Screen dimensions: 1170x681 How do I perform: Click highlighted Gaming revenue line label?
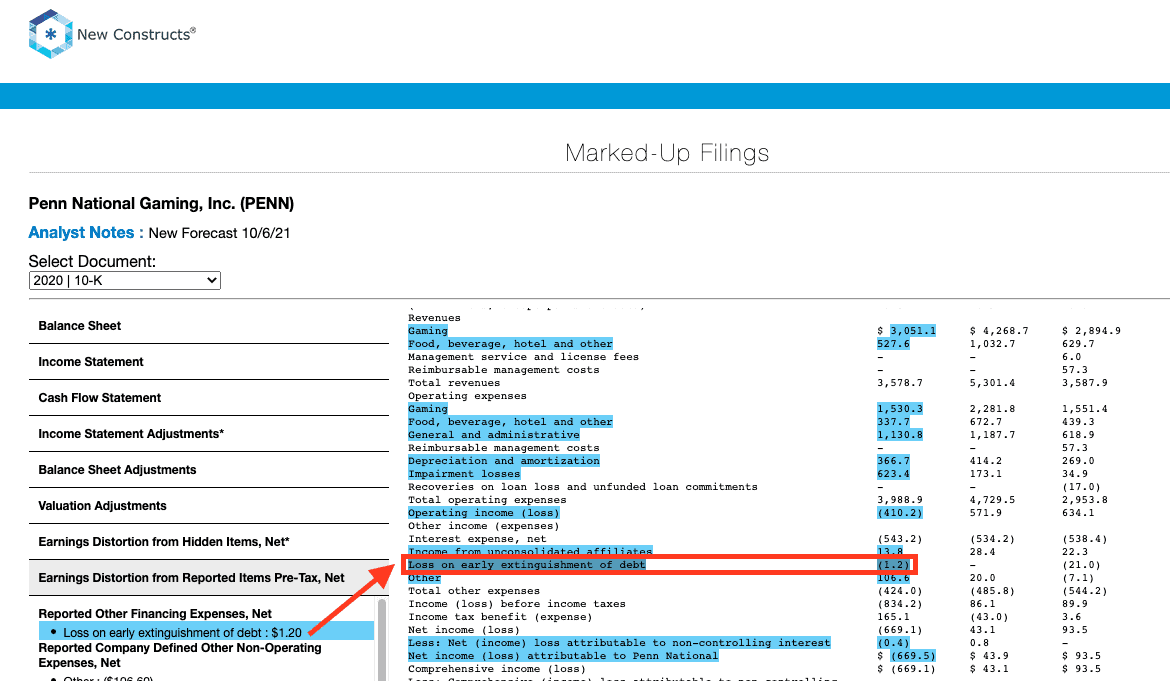tap(428, 331)
